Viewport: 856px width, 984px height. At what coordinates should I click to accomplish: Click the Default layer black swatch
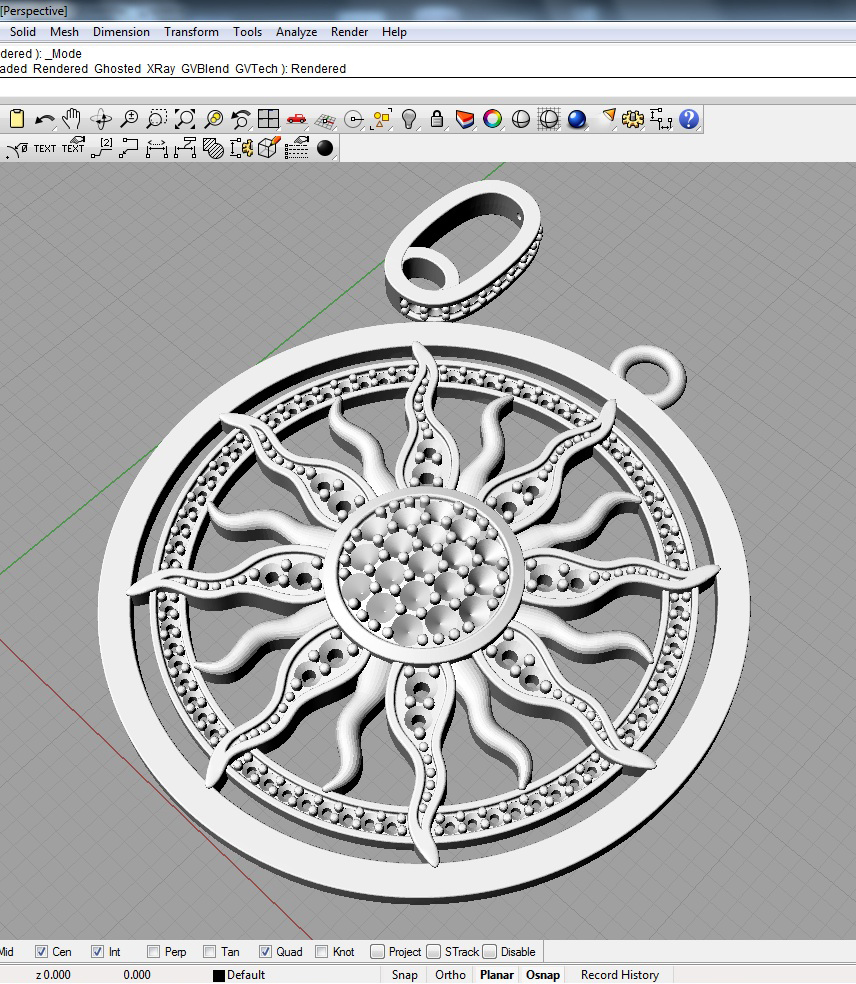pyautogui.click(x=218, y=975)
